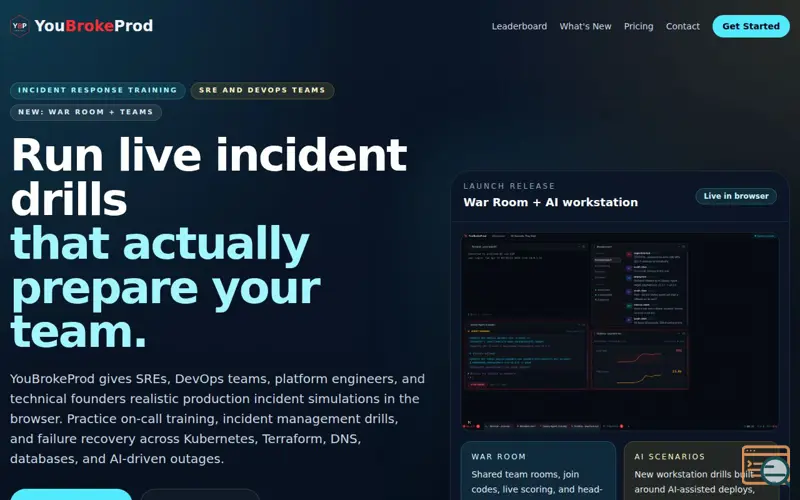The width and height of the screenshot is (800, 500).
Task: Open the Contact nav link
Action: coord(683,27)
